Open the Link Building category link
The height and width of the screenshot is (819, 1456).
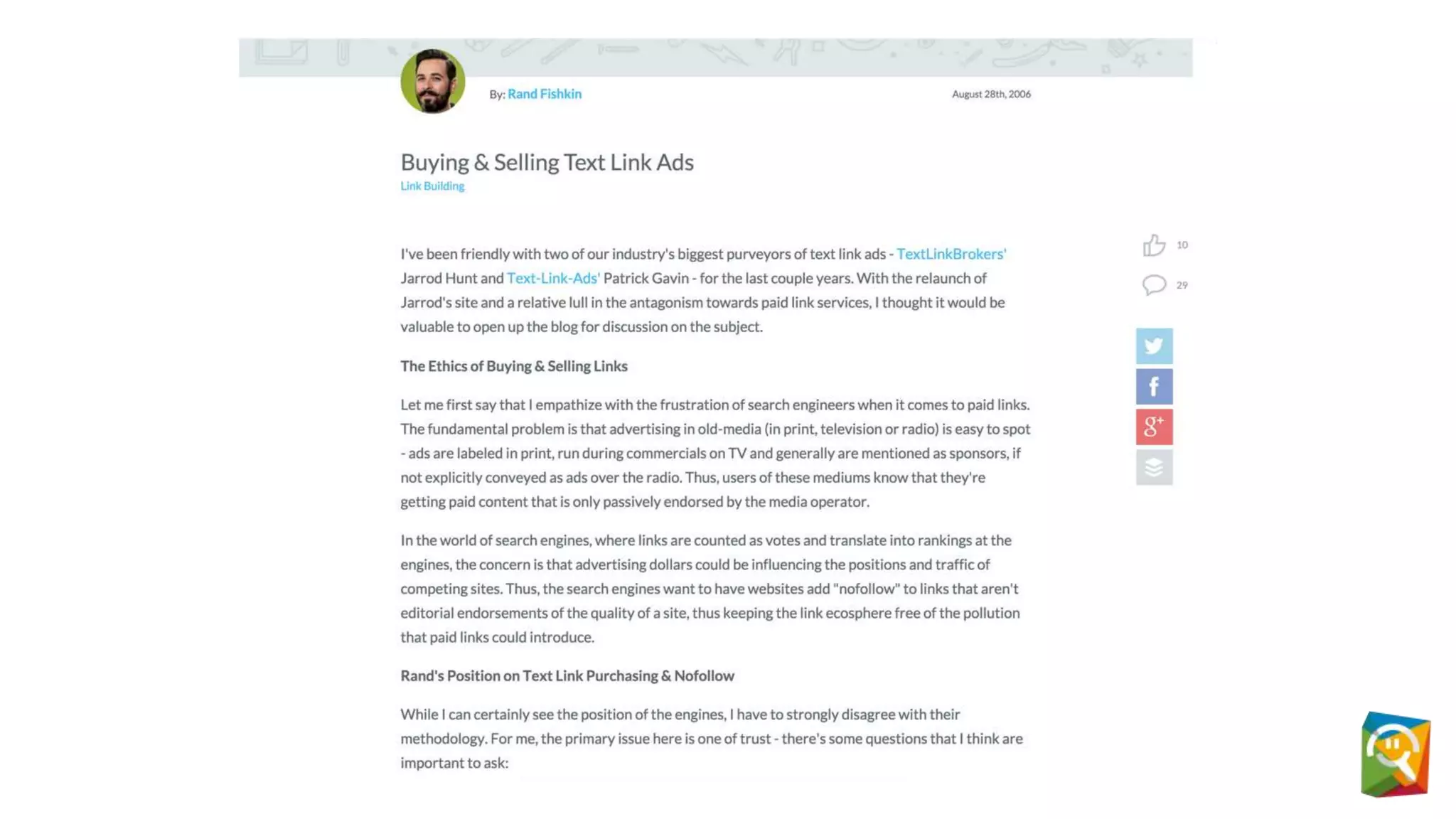pyautogui.click(x=432, y=186)
